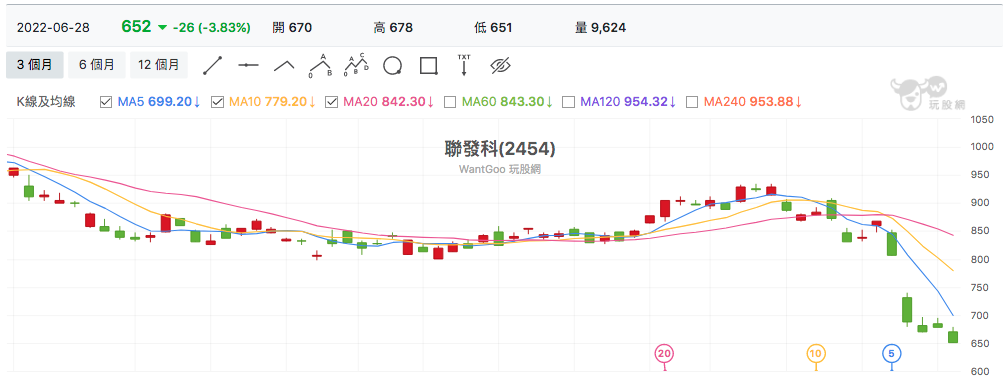
Task: Select the 0-A-B wave drawing tool
Action: point(320,65)
